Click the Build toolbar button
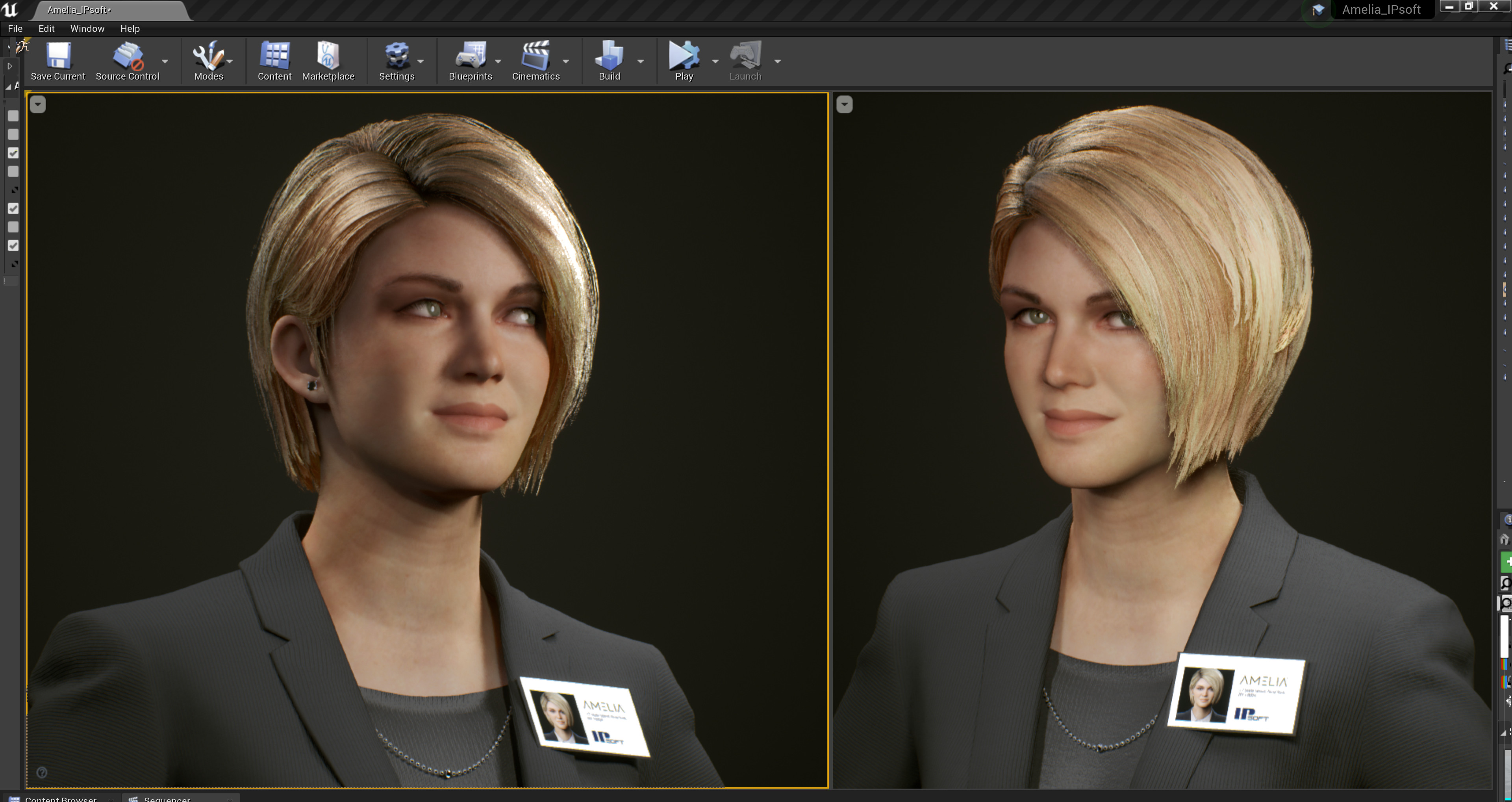This screenshot has width=1512, height=802. [609, 61]
